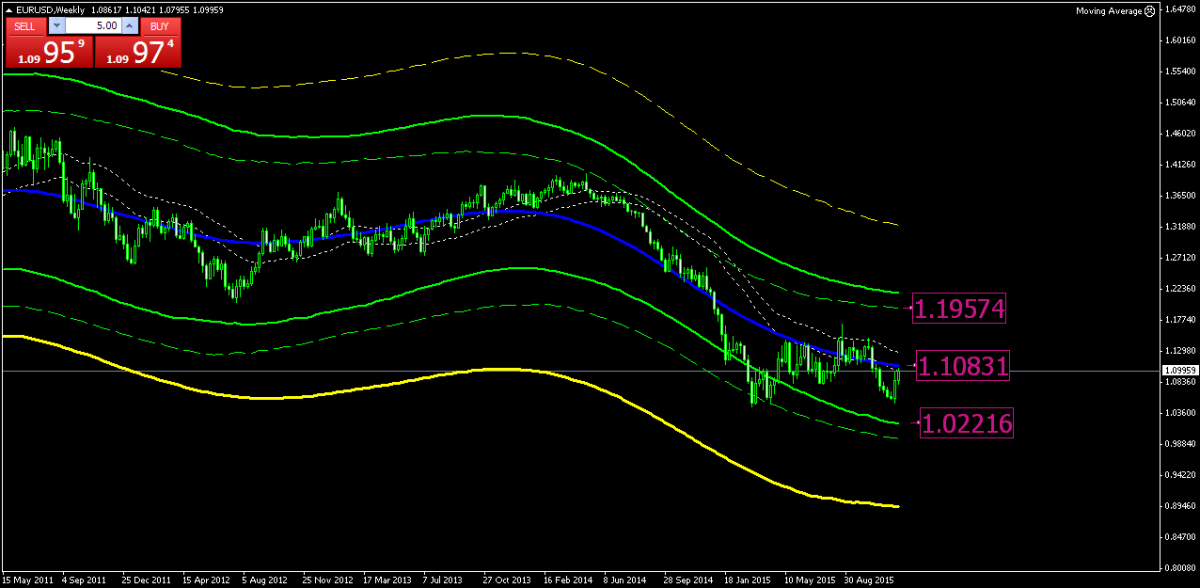Collapse the one-click trading panel arrow
1200x588 pixels.
click(x=9, y=9)
